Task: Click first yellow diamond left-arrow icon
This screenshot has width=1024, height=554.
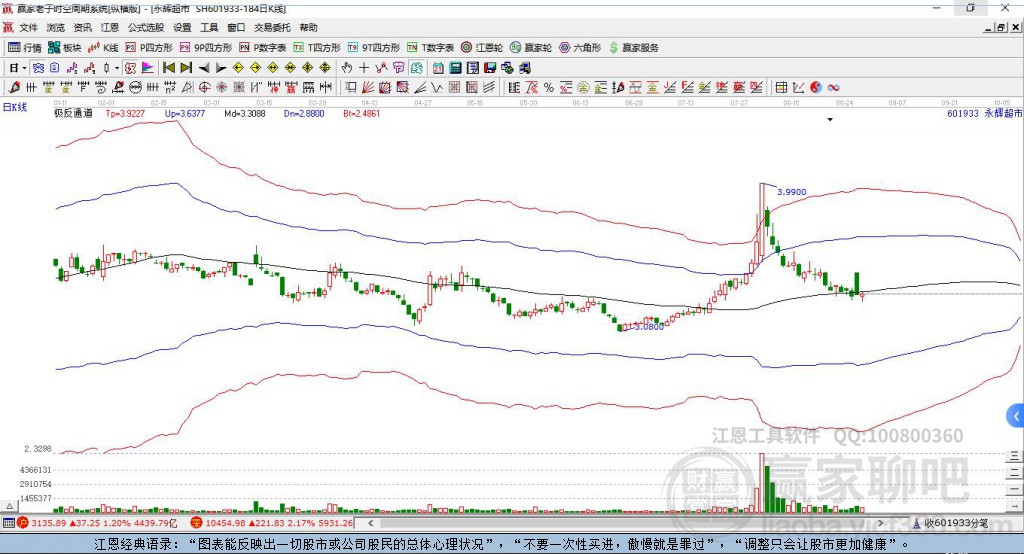Action: coord(238,68)
